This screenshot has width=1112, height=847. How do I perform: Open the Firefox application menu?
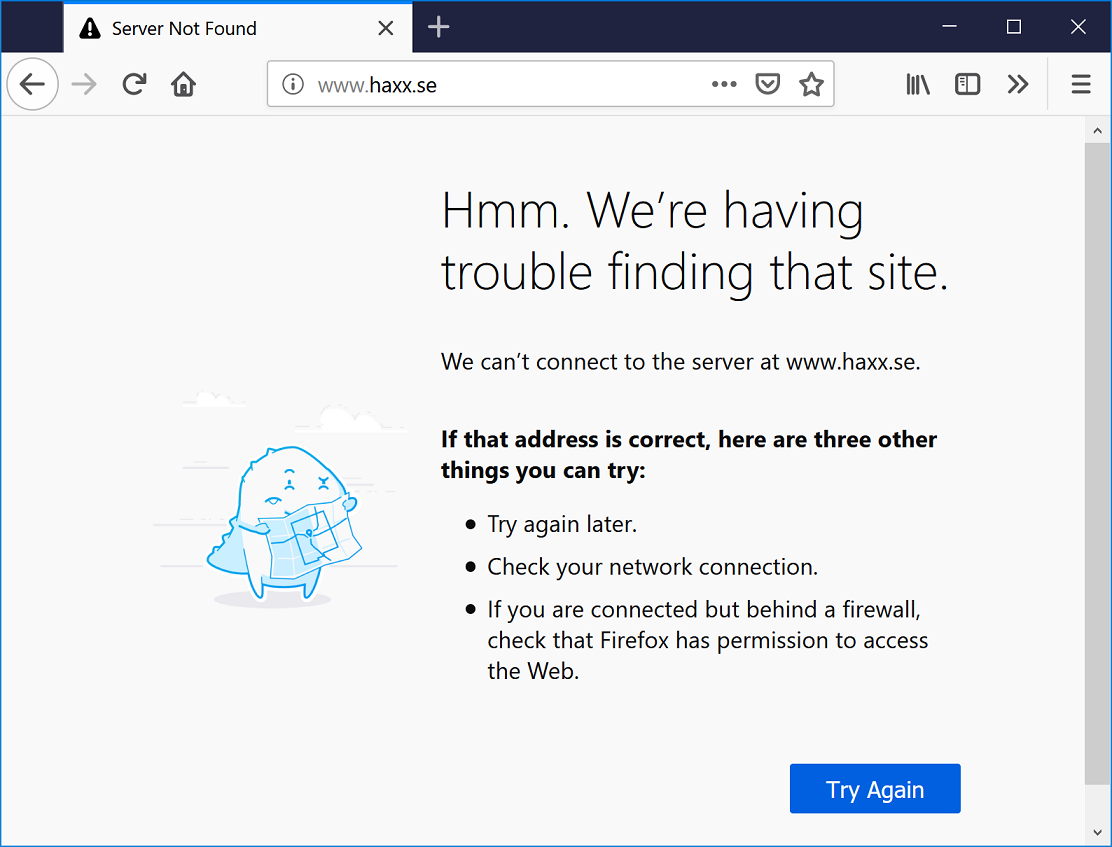click(x=1081, y=84)
